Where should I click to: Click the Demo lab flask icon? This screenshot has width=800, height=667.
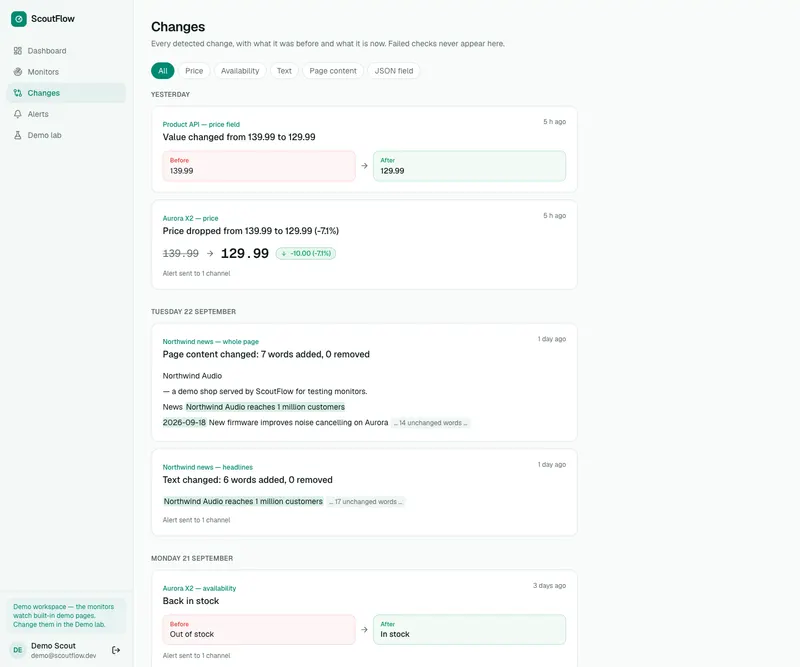click(x=18, y=135)
